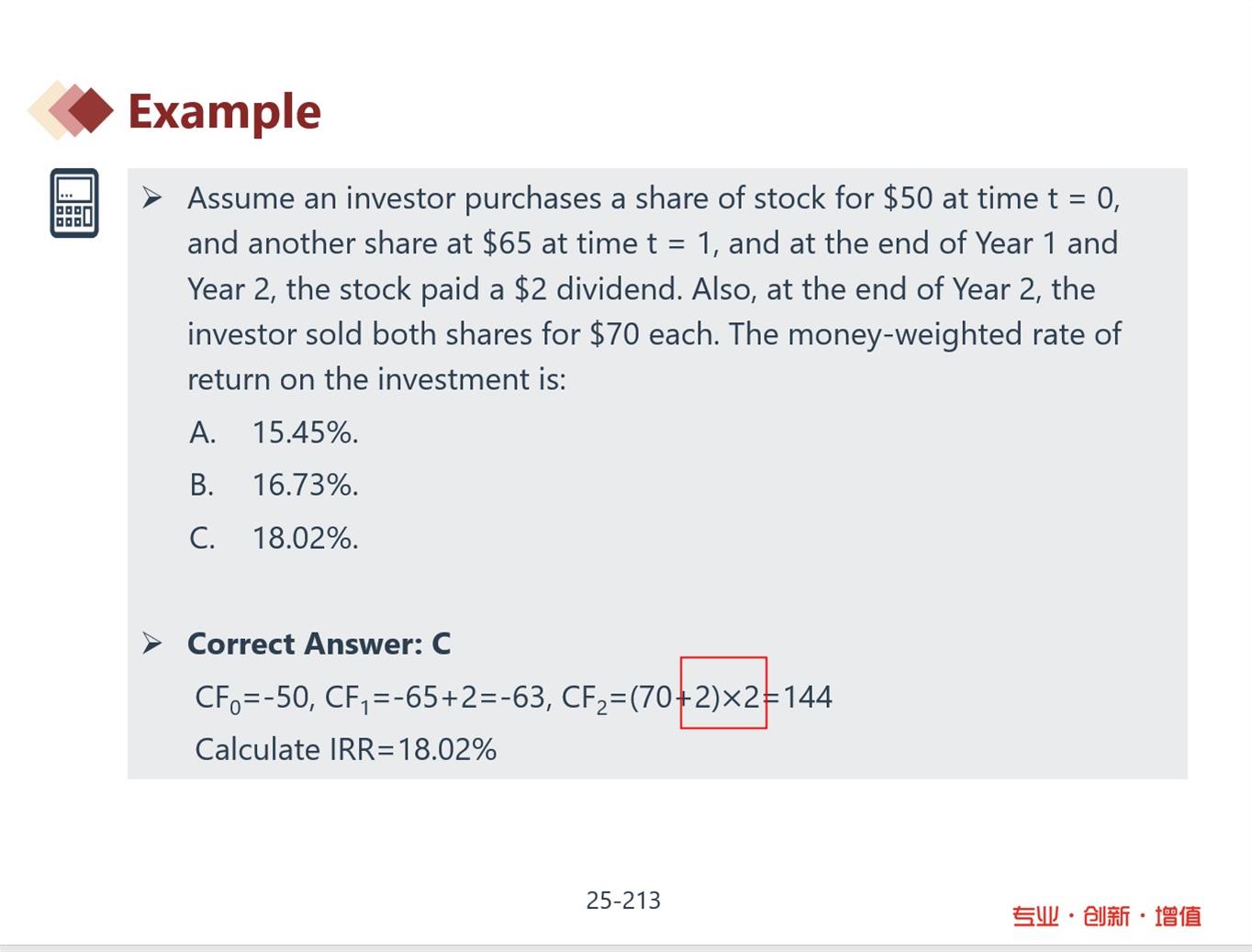Click the 'Example' slide heading
The width and height of the screenshot is (1252, 952).
pos(224,111)
